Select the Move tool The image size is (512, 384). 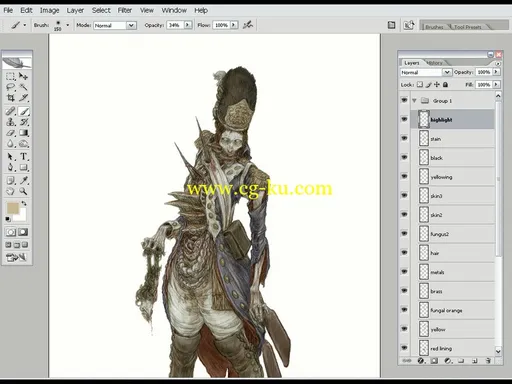[x=23, y=77]
